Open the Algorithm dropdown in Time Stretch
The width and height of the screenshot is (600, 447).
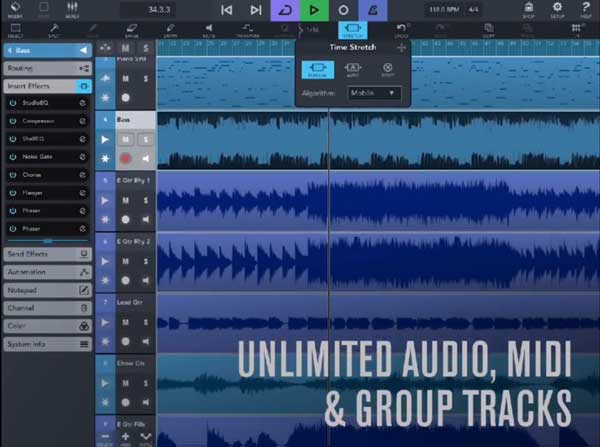tap(373, 93)
